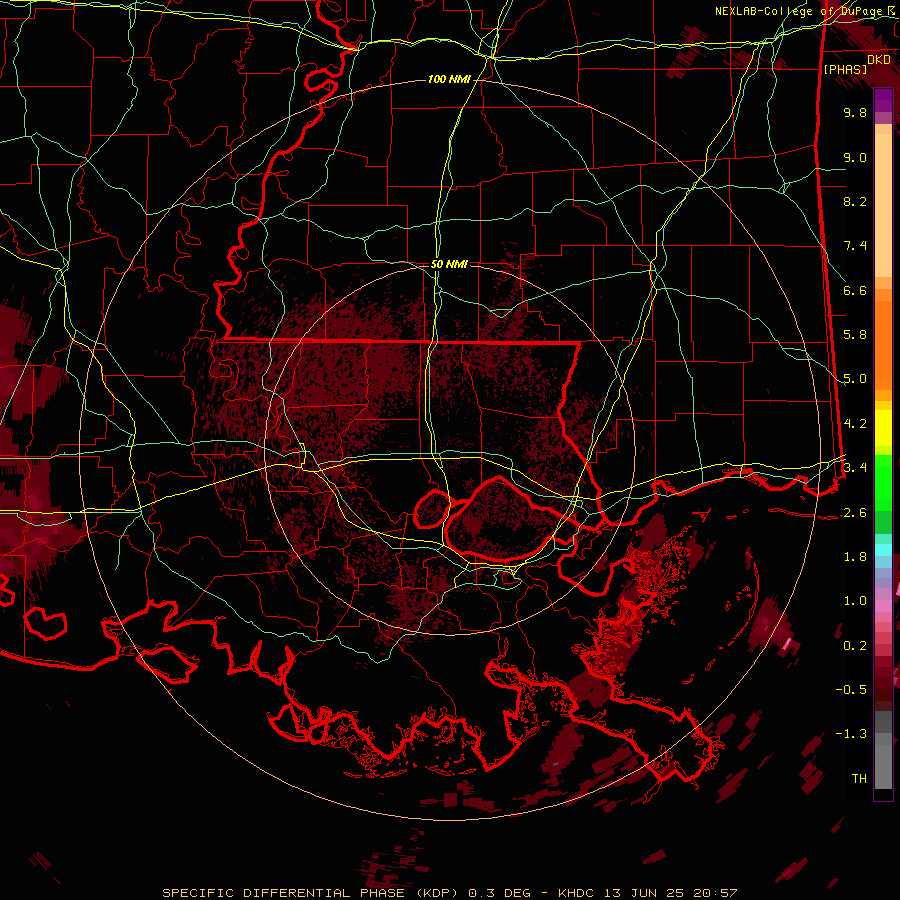The image size is (900, 900).
Task: Click the -0.5 value on the scale
Action: tap(851, 690)
